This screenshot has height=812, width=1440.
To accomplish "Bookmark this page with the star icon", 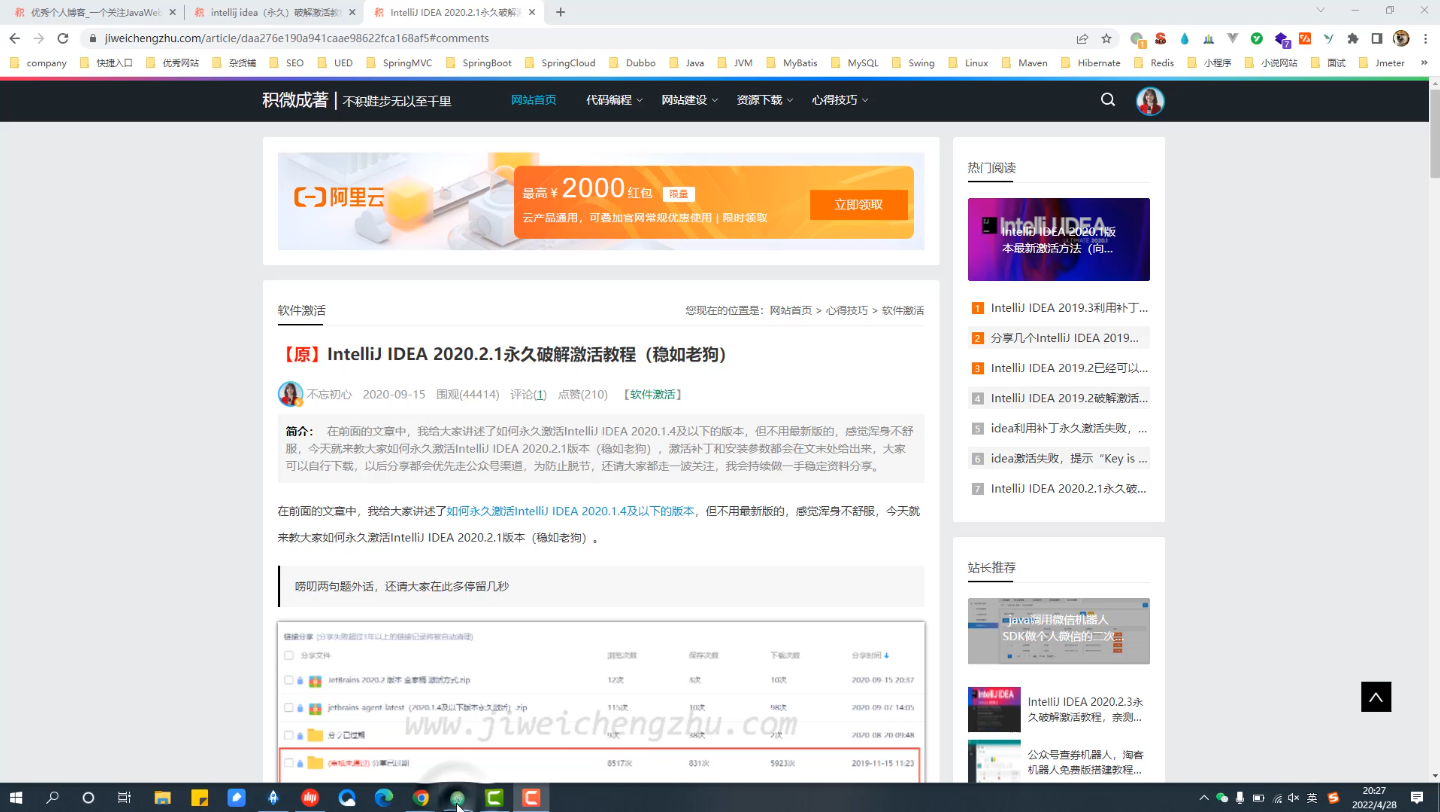I will (x=1106, y=38).
